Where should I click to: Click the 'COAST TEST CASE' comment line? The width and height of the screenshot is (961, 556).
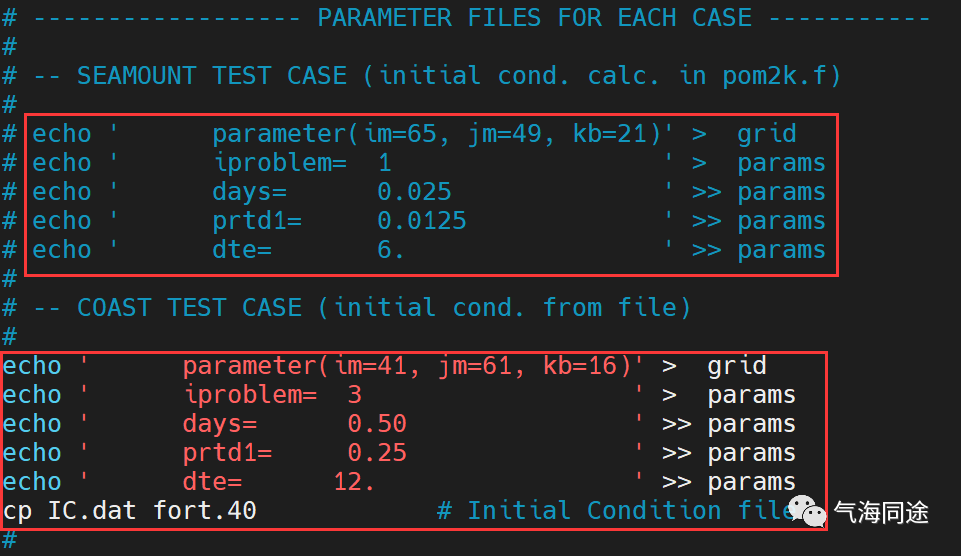[346, 307]
